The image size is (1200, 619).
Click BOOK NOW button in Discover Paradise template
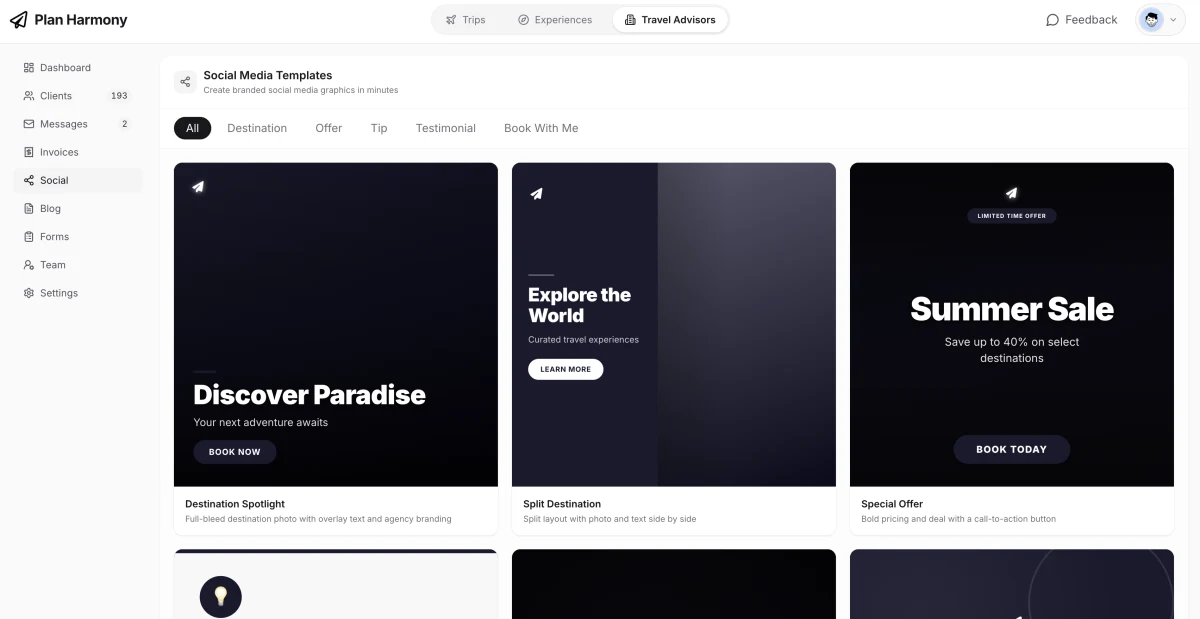tap(235, 452)
